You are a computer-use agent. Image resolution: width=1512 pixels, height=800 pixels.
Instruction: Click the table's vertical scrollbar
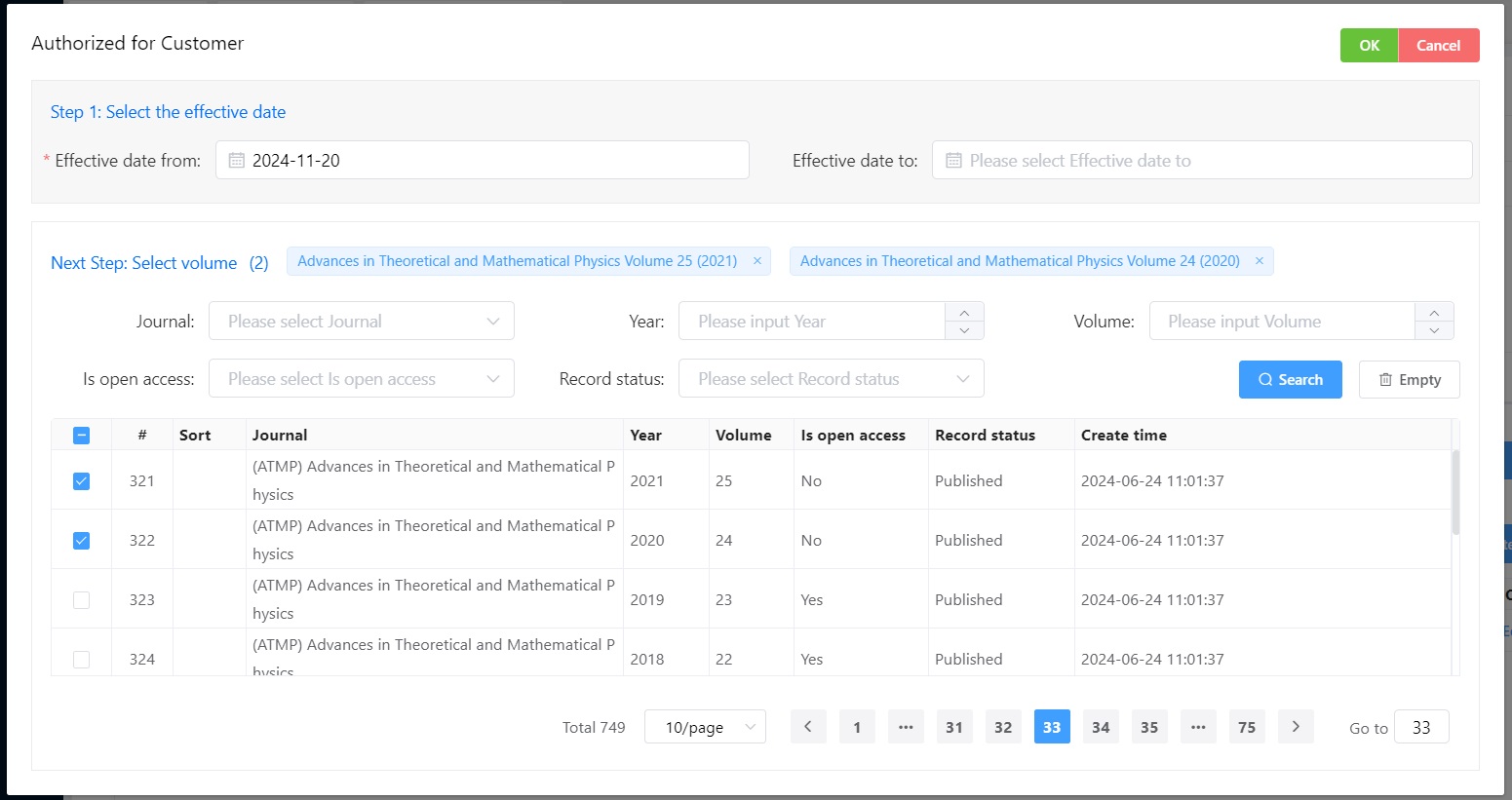[x=1455, y=492]
